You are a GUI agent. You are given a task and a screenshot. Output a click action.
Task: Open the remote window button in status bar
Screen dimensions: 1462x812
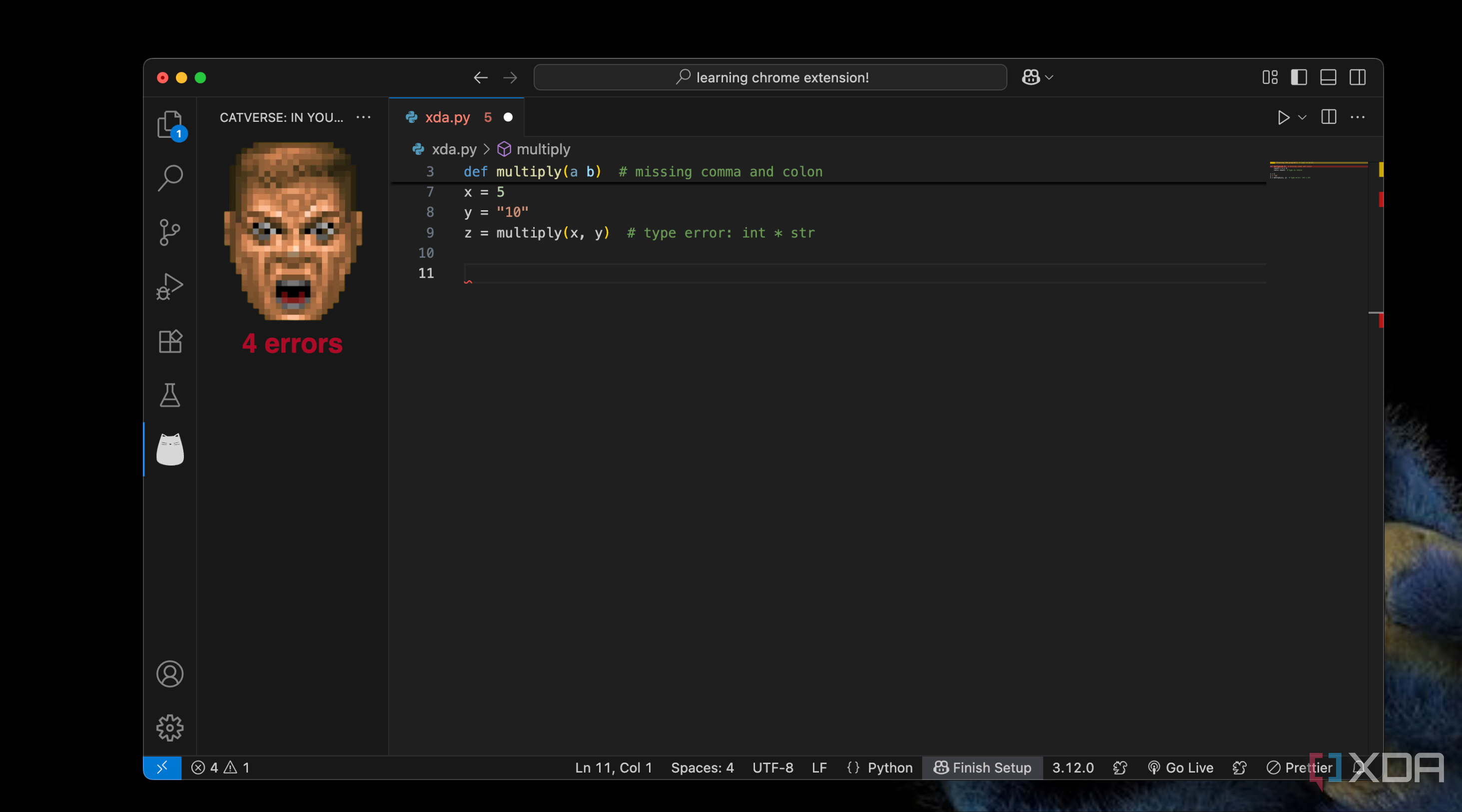162,767
